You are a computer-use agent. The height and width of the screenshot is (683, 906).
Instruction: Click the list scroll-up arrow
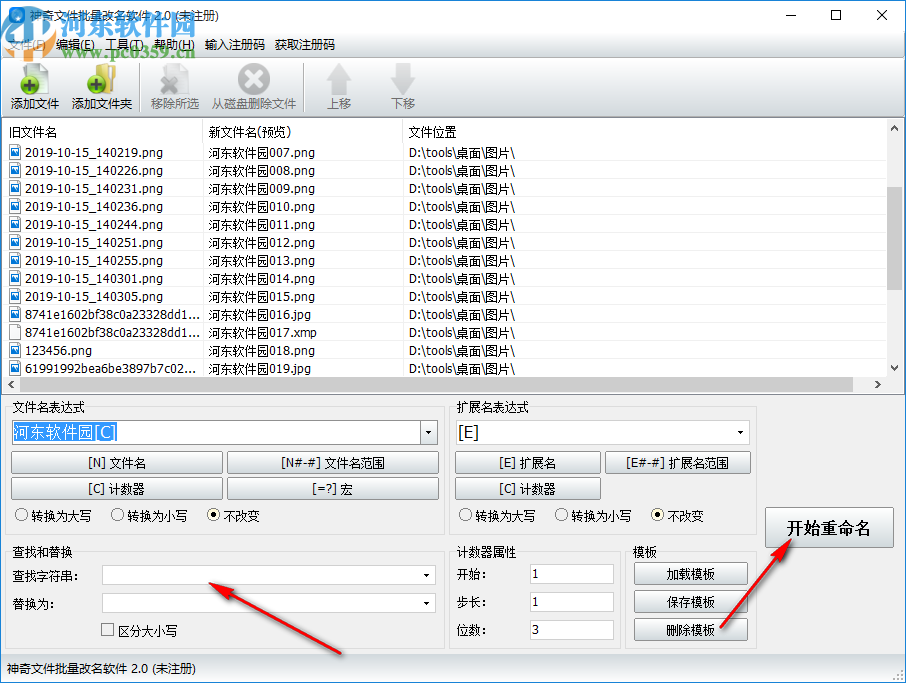point(894,128)
